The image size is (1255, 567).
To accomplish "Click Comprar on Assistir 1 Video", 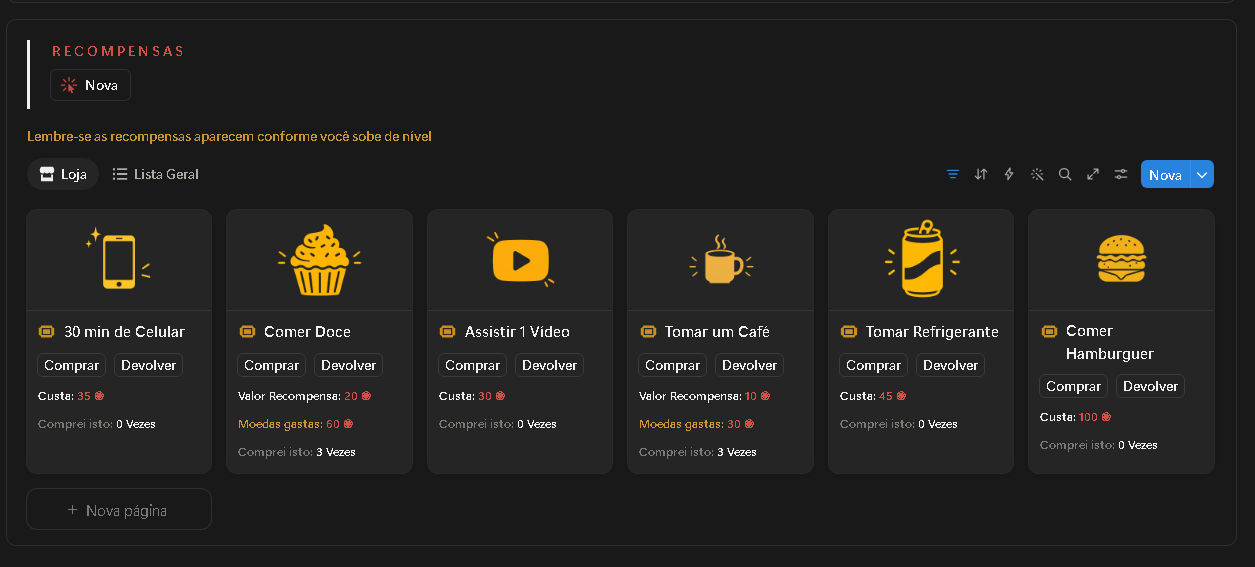I will 473,365.
